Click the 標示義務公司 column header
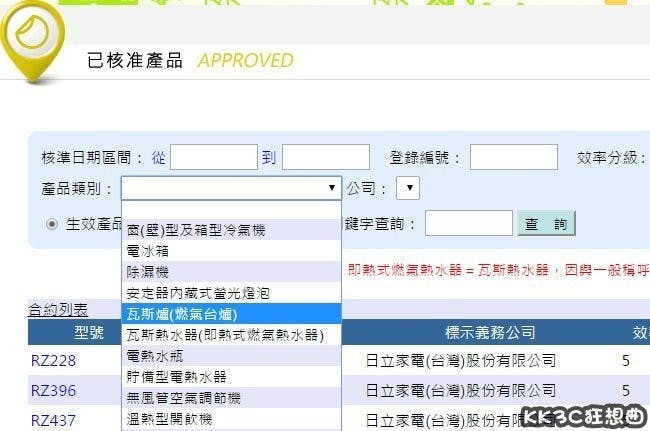650x431 pixels. pos(490,332)
